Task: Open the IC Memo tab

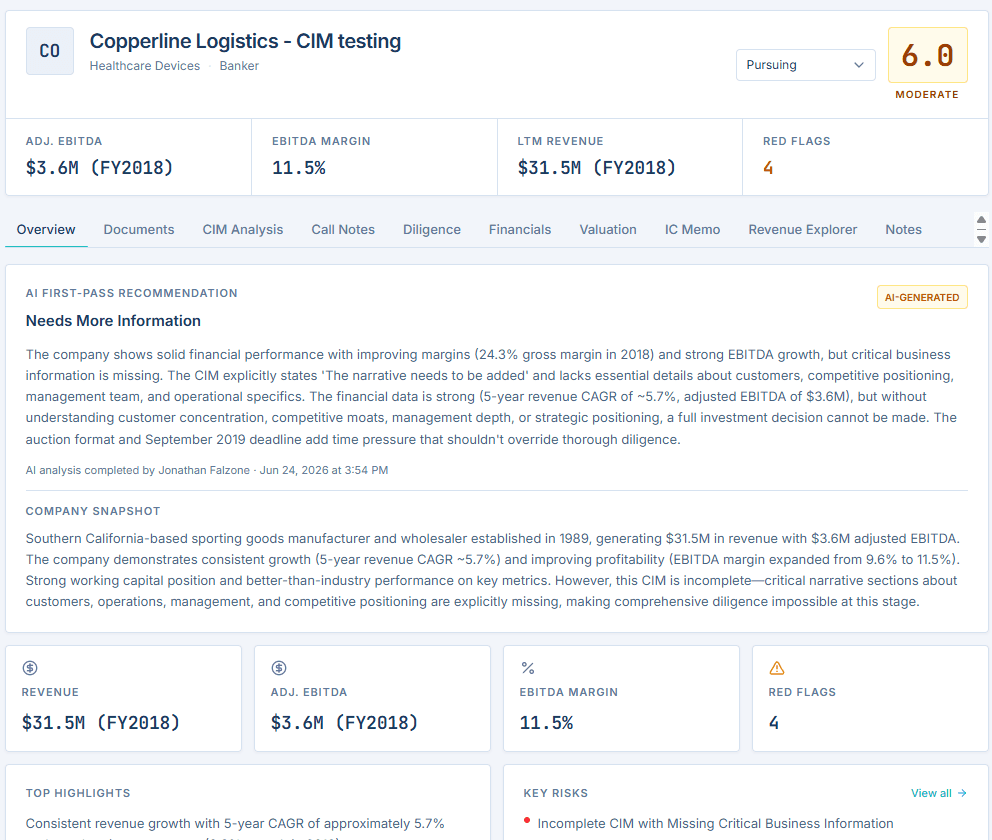Action: pyautogui.click(x=692, y=230)
